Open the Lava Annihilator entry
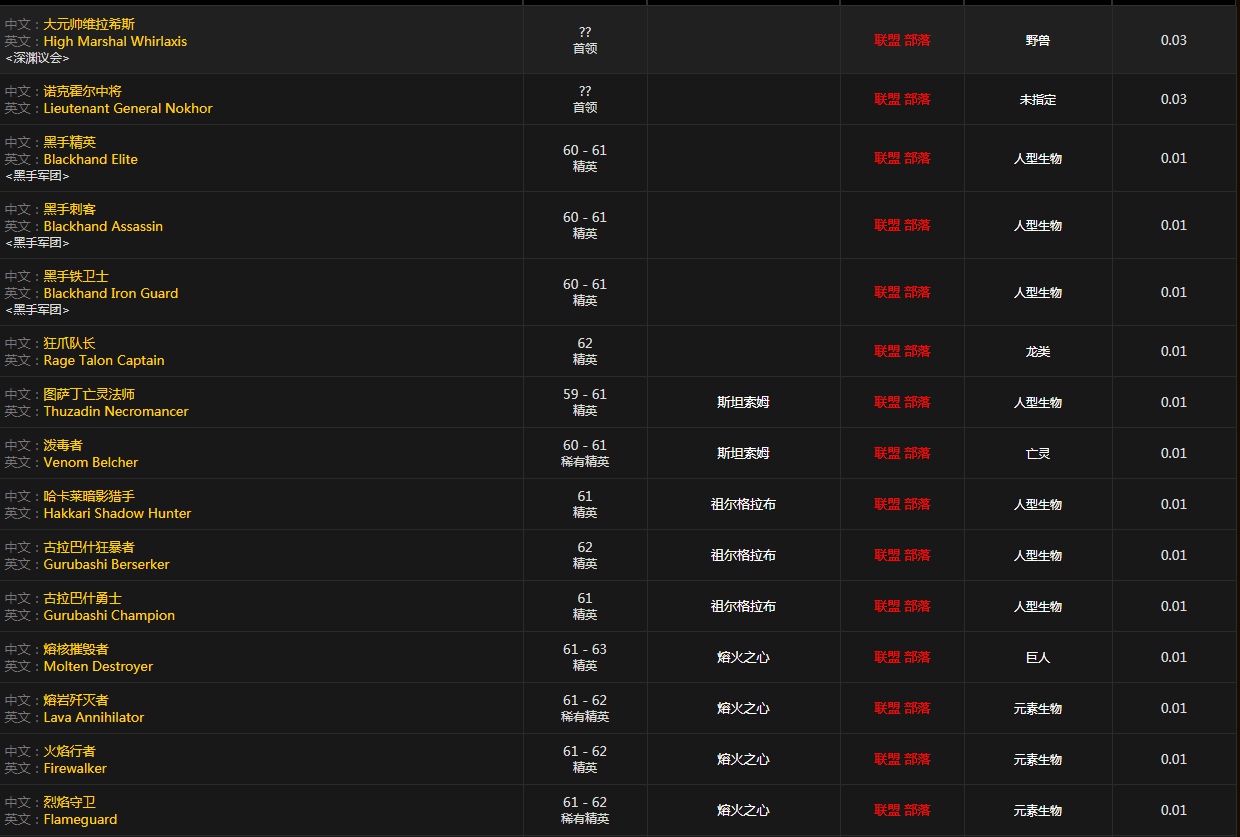This screenshot has width=1240, height=837. coord(94,717)
